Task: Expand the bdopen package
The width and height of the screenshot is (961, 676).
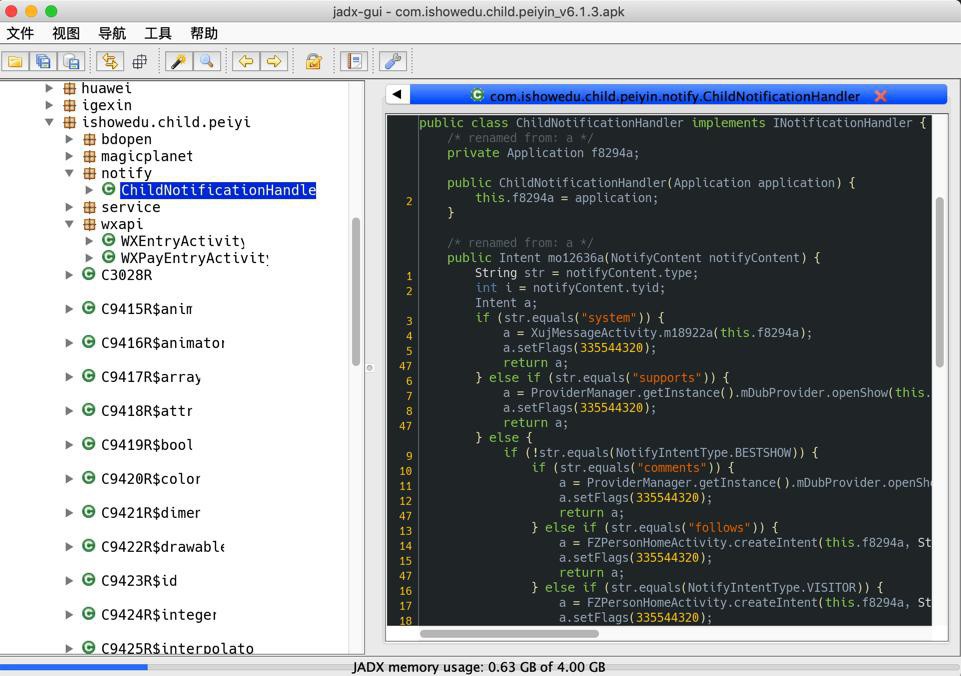Action: coord(69,139)
